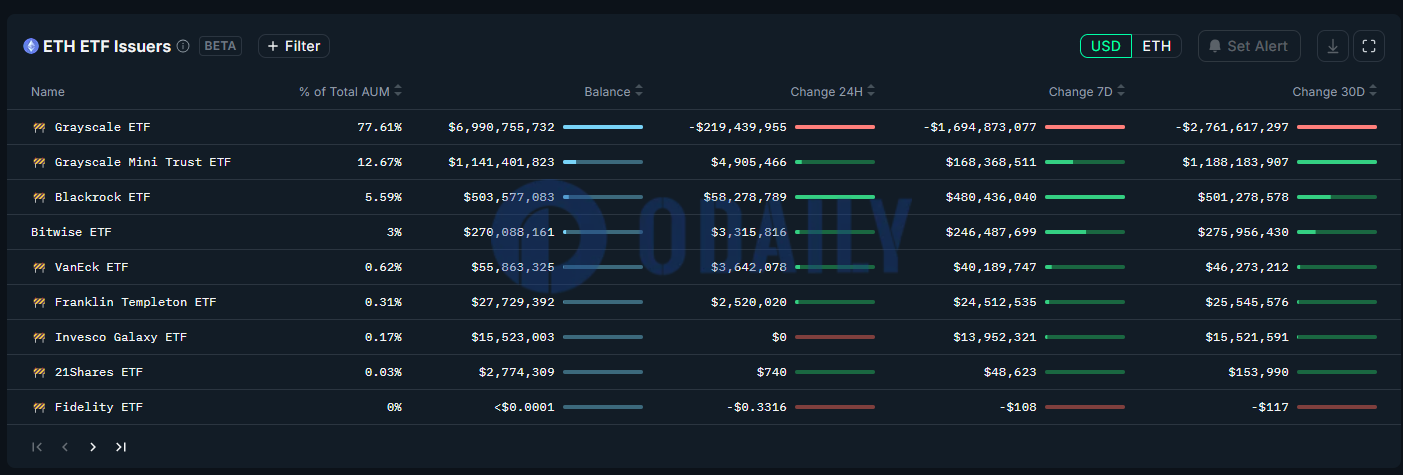Sort by the Change 24H column
Image resolution: width=1403 pixels, height=475 pixels.
[x=833, y=91]
